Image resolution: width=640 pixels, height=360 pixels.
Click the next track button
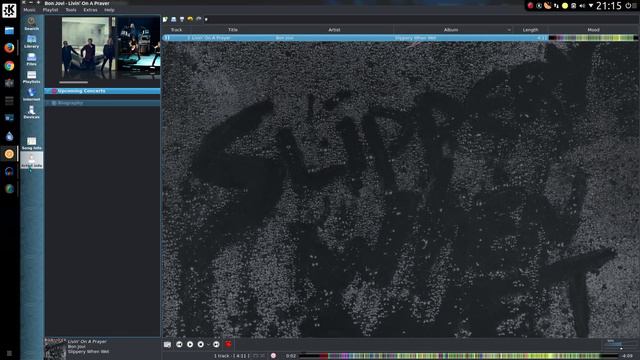click(216, 344)
